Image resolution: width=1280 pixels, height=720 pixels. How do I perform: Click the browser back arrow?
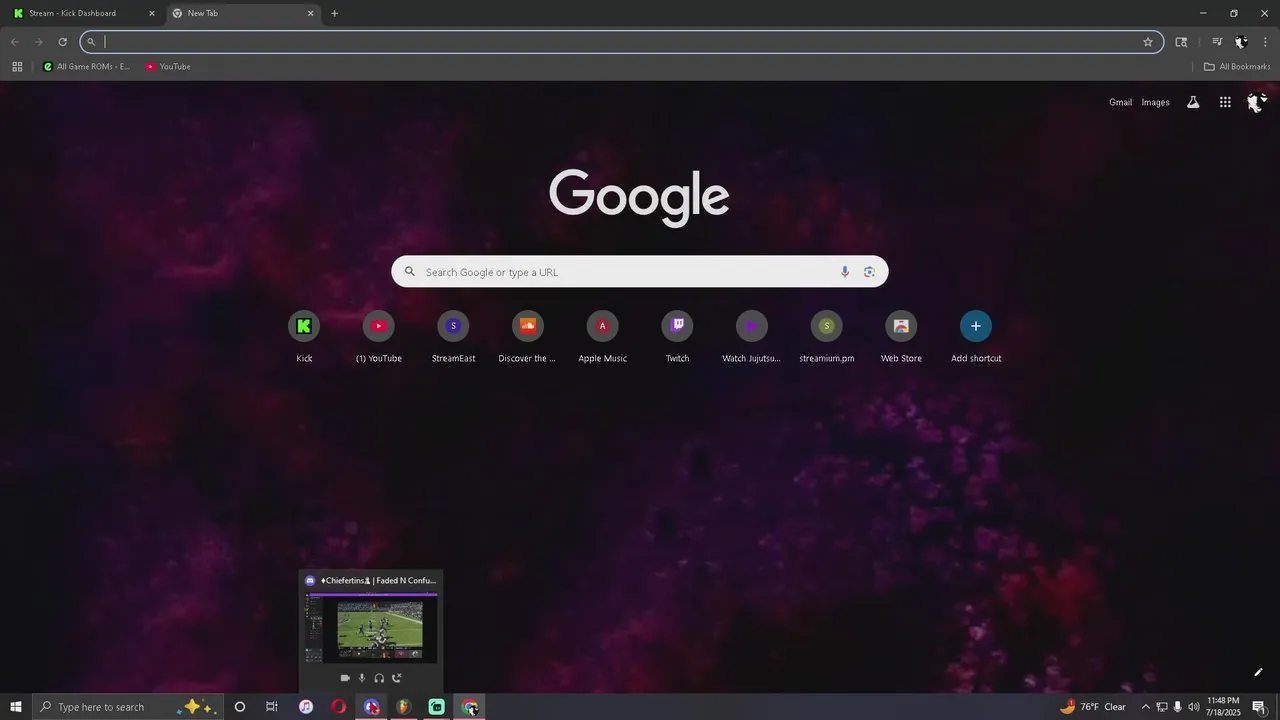pyautogui.click(x=14, y=42)
